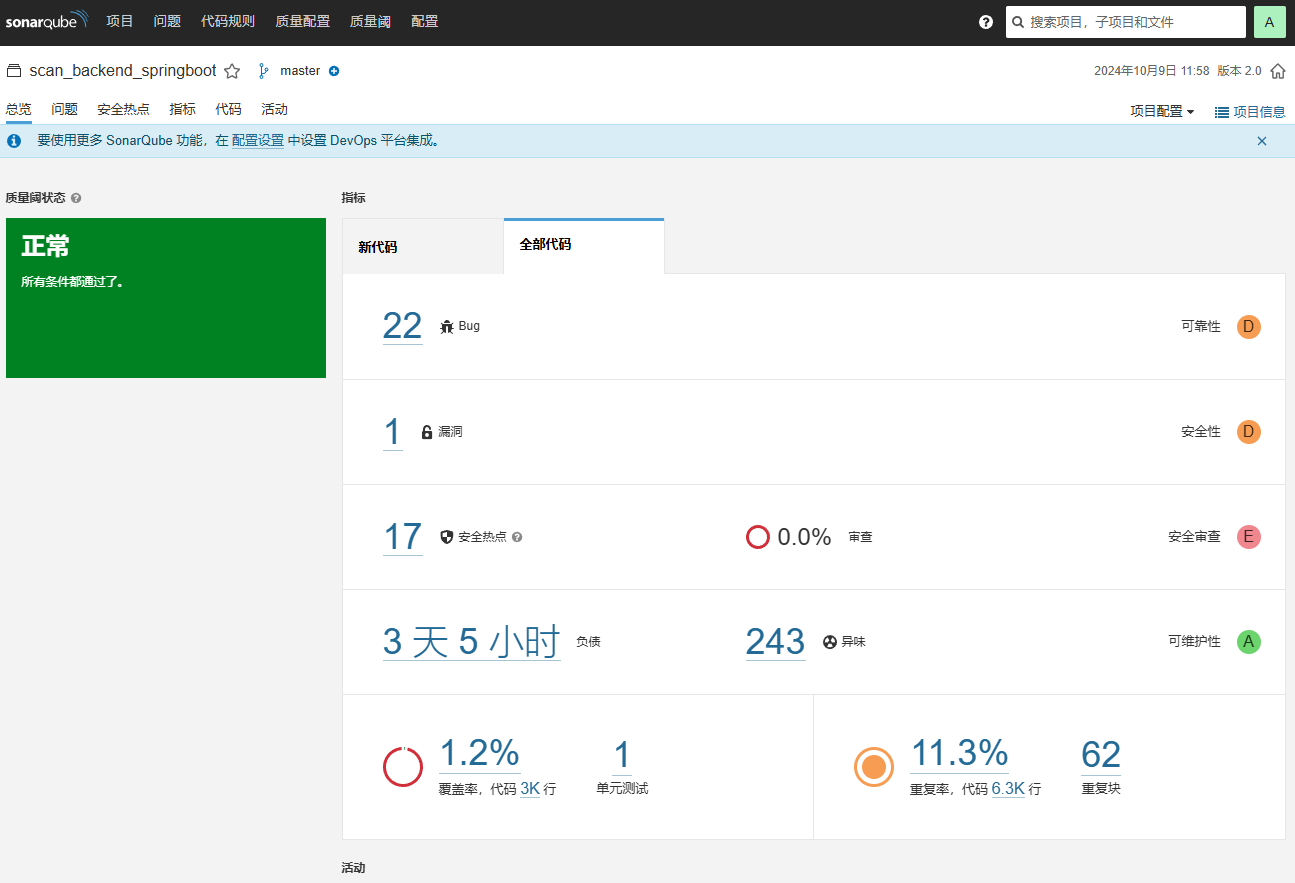Click the user avatar A
This screenshot has width=1295, height=883.
tap(1269, 22)
